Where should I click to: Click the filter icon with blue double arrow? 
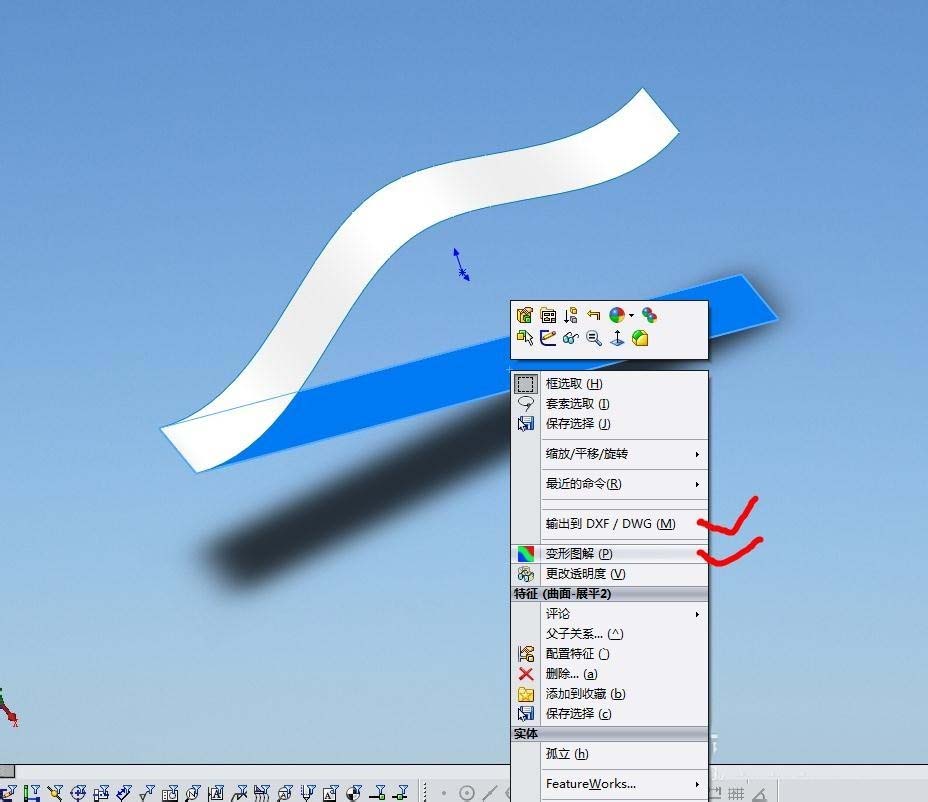tap(124, 793)
